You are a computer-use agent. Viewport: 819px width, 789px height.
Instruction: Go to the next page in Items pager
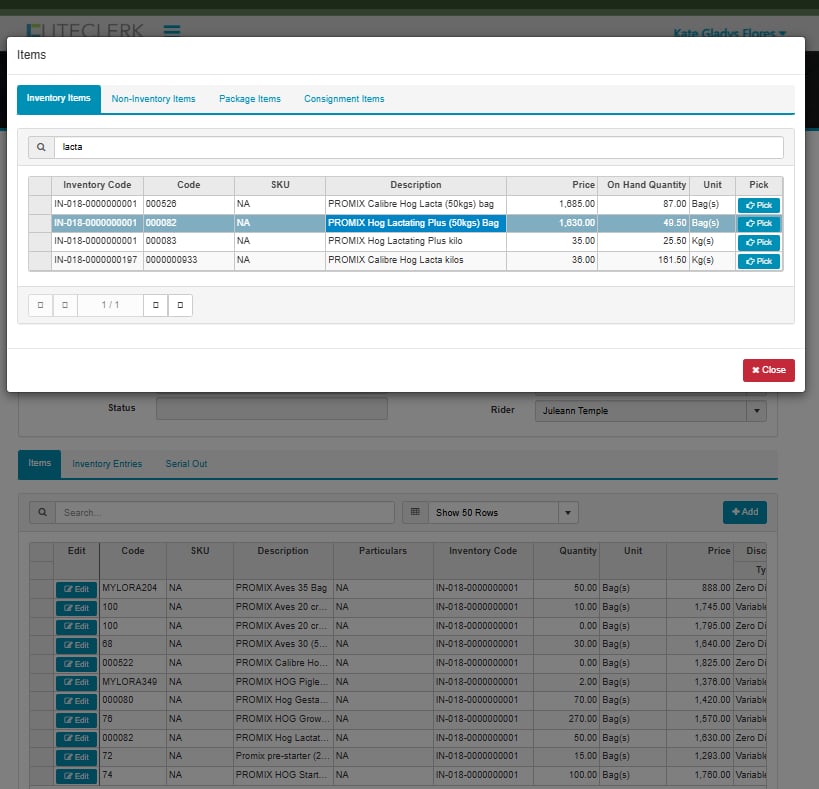click(x=155, y=305)
